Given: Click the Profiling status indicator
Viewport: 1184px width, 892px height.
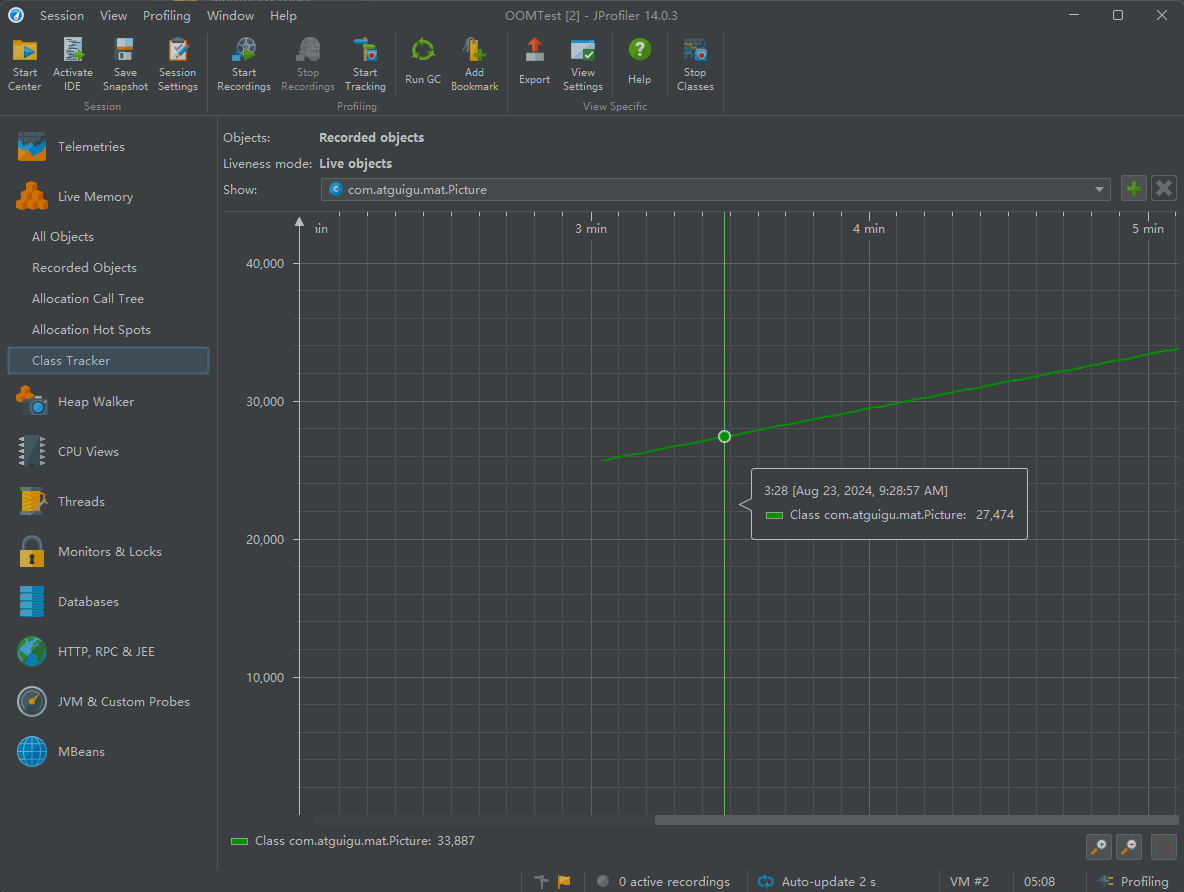Looking at the screenshot, I should pos(1133,881).
